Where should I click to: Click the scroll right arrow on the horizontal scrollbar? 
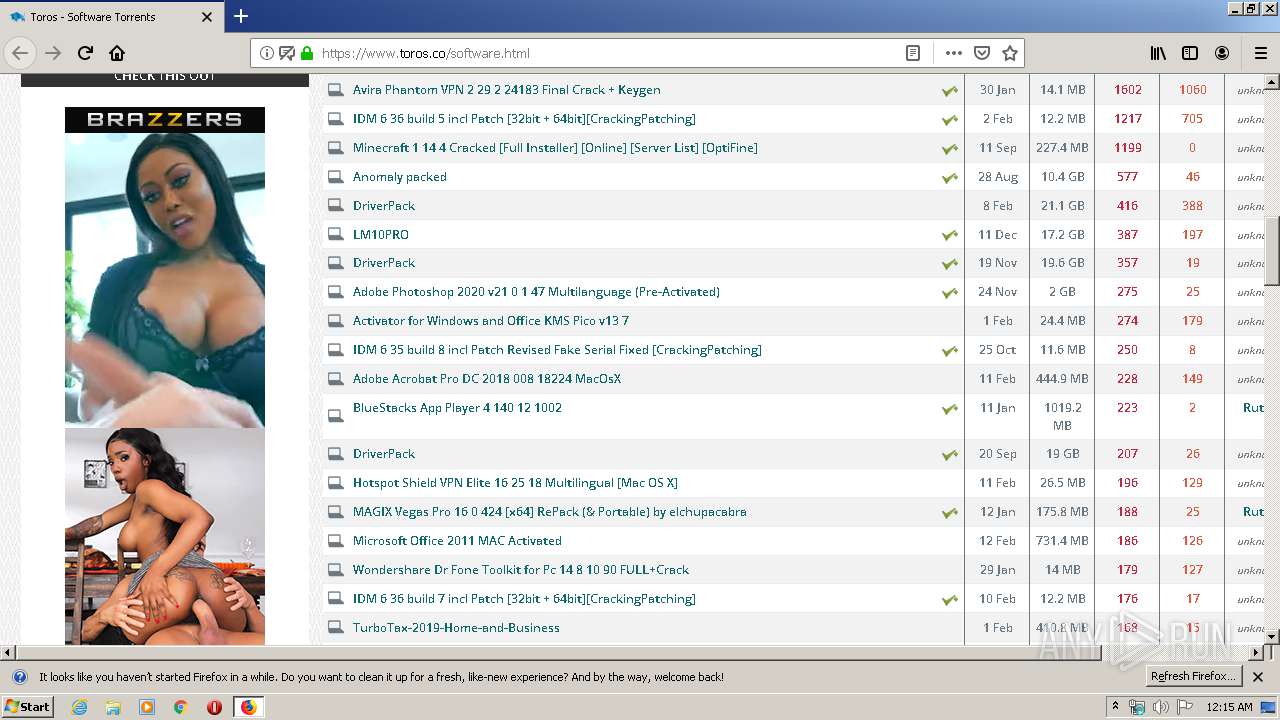1256,652
